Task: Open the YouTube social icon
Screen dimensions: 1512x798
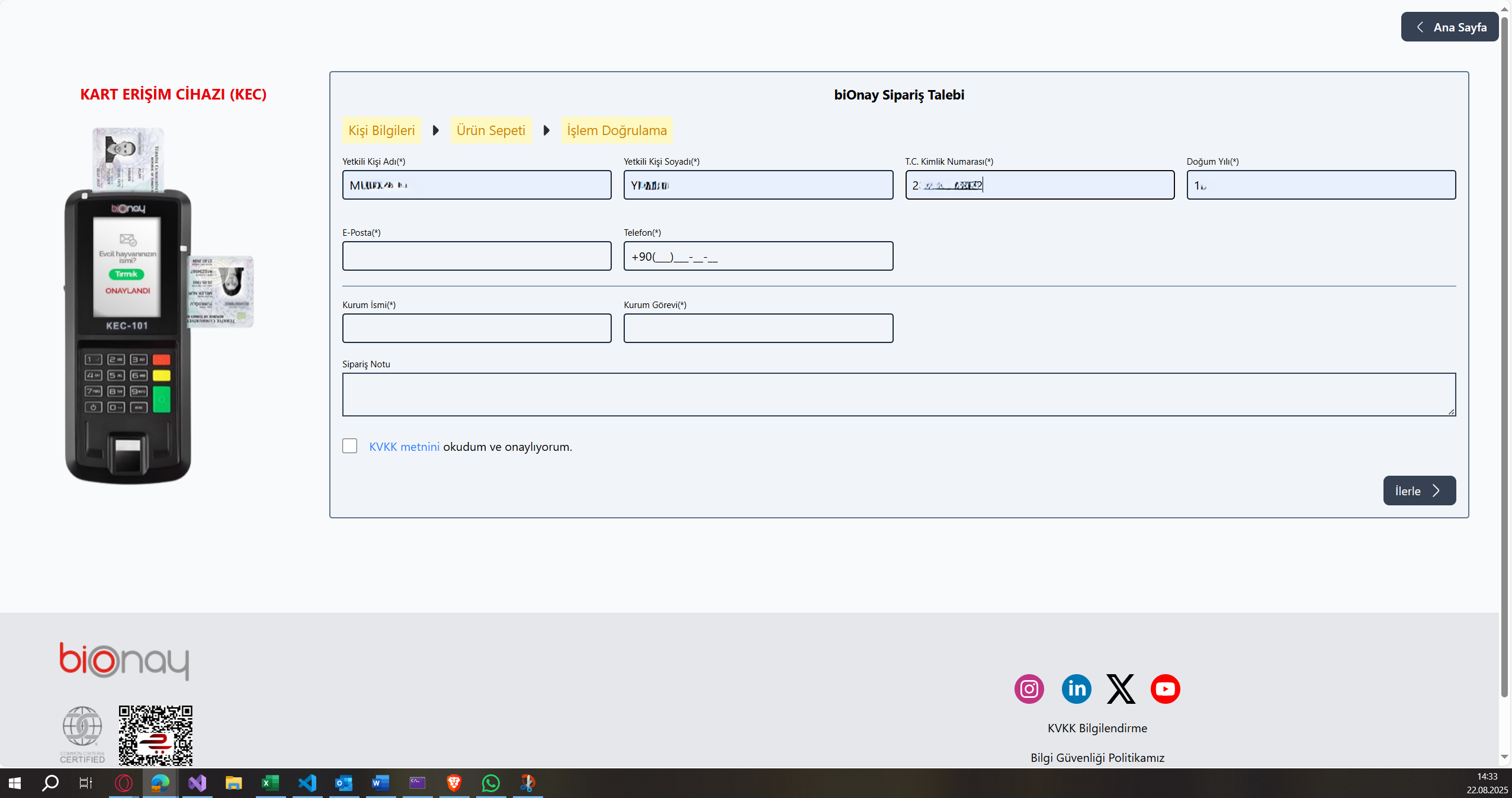Action: pyautogui.click(x=1165, y=688)
